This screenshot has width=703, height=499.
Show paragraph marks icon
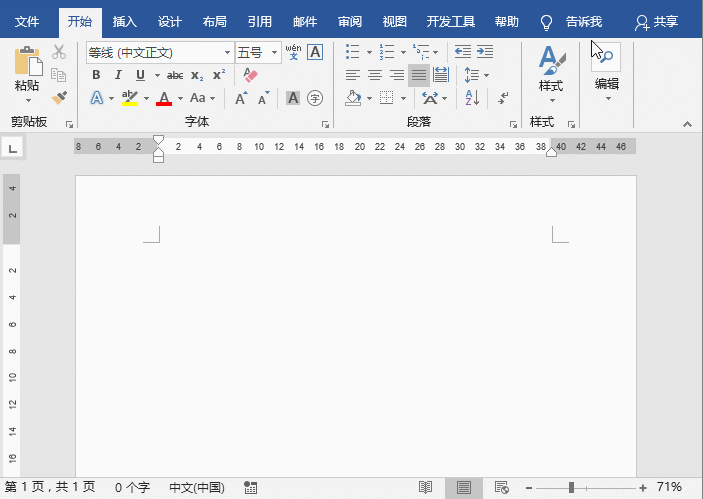[503, 98]
